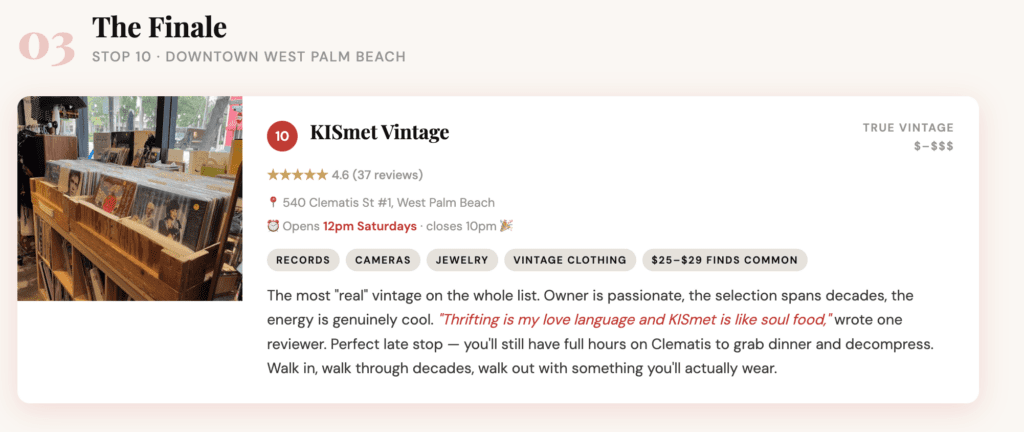Screen dimensions: 1024x432
Task: Click the $–$$$ price range
Action: [933, 146]
